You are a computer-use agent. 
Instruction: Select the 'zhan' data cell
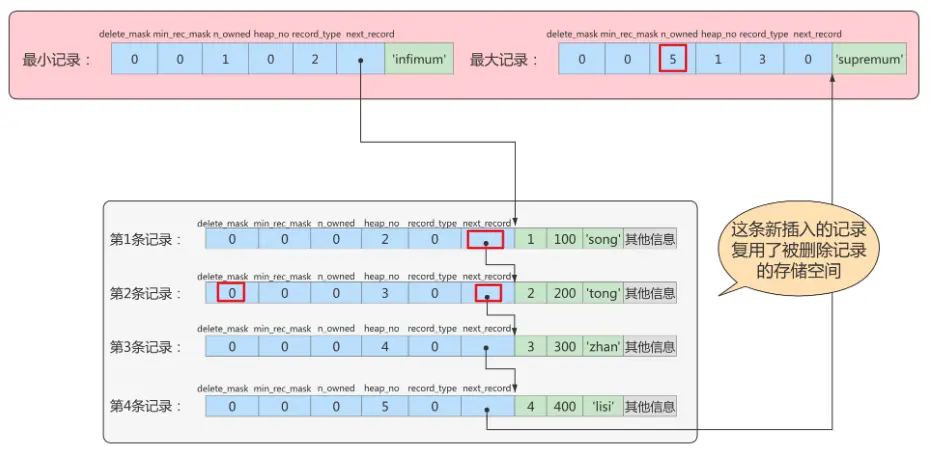point(603,347)
